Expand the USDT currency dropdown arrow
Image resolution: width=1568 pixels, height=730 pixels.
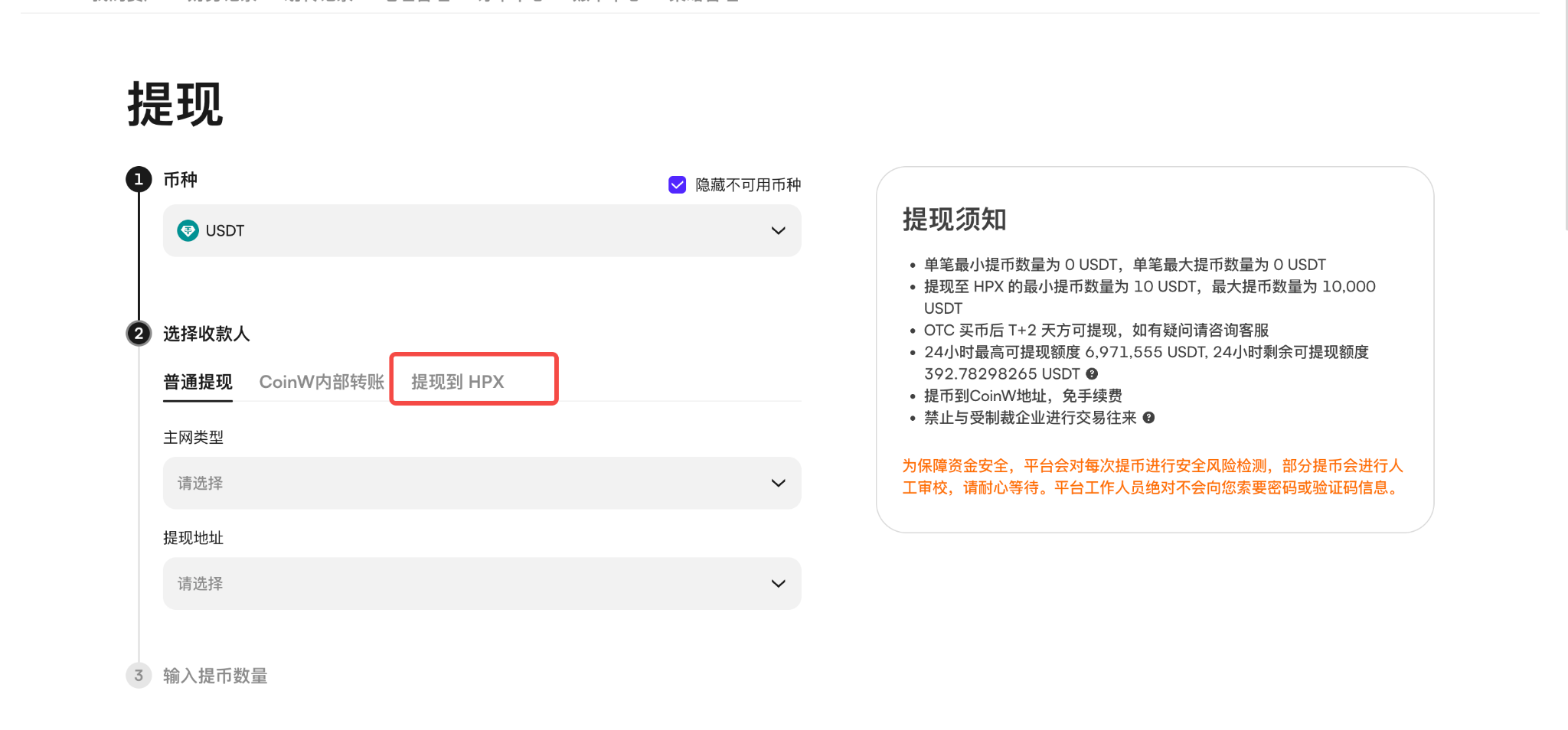778,230
